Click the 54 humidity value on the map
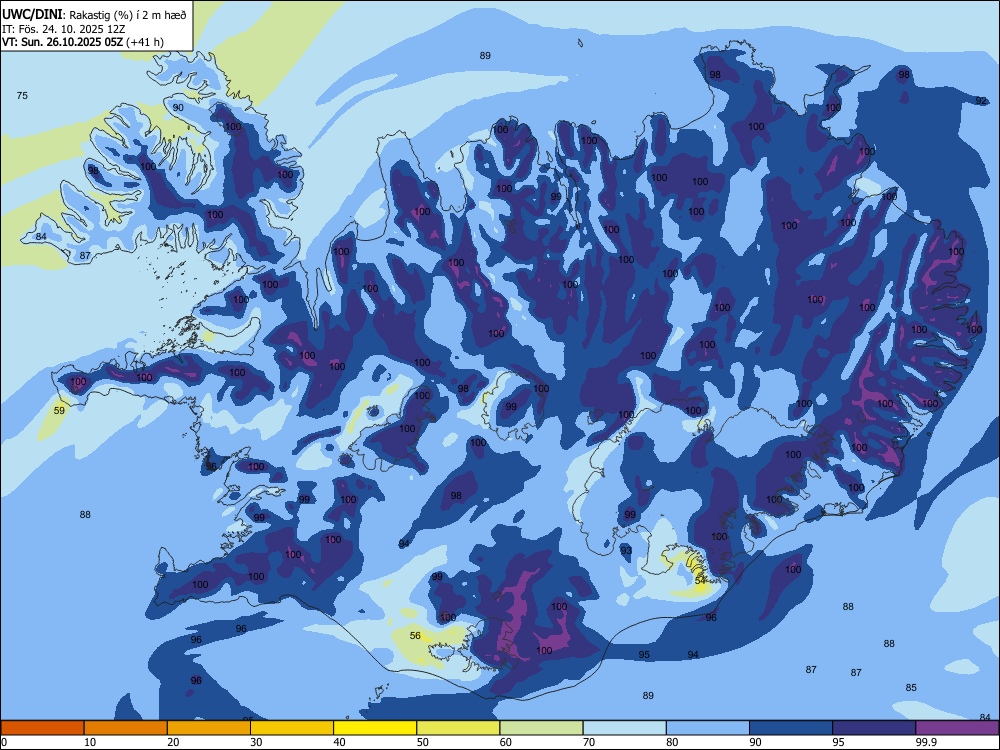The image size is (1000, 750). click(700, 581)
